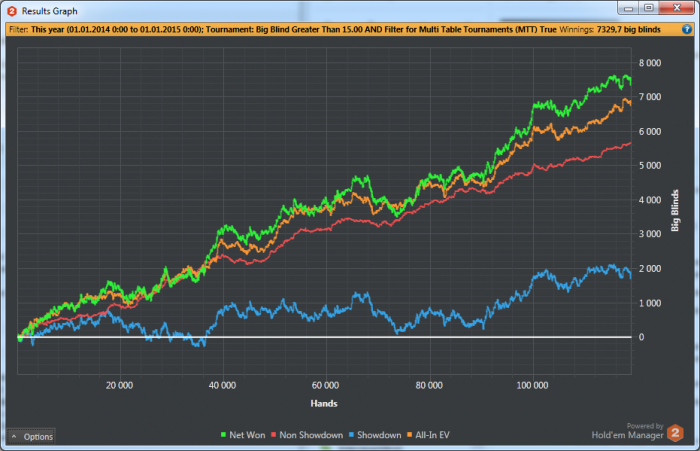Click the Showdown legend label
This screenshot has height=451, width=700.
(x=379, y=435)
